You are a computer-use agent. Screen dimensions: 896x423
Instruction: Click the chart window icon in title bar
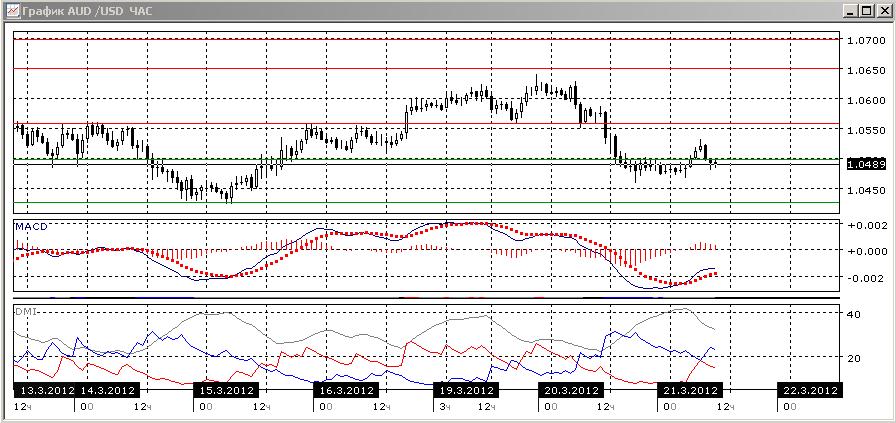(x=13, y=10)
